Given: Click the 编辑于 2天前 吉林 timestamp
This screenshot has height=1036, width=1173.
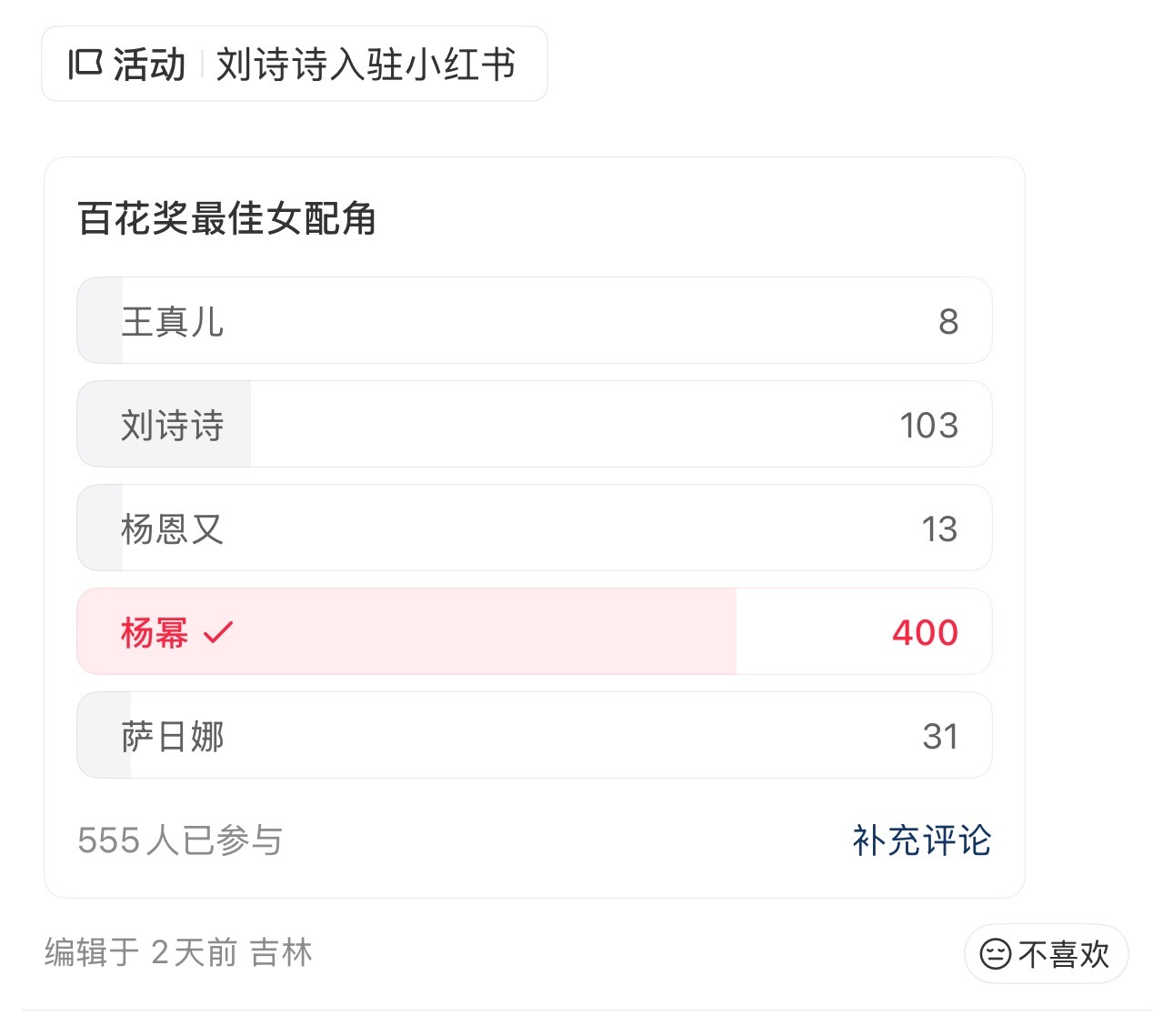Looking at the screenshot, I should tap(179, 953).
